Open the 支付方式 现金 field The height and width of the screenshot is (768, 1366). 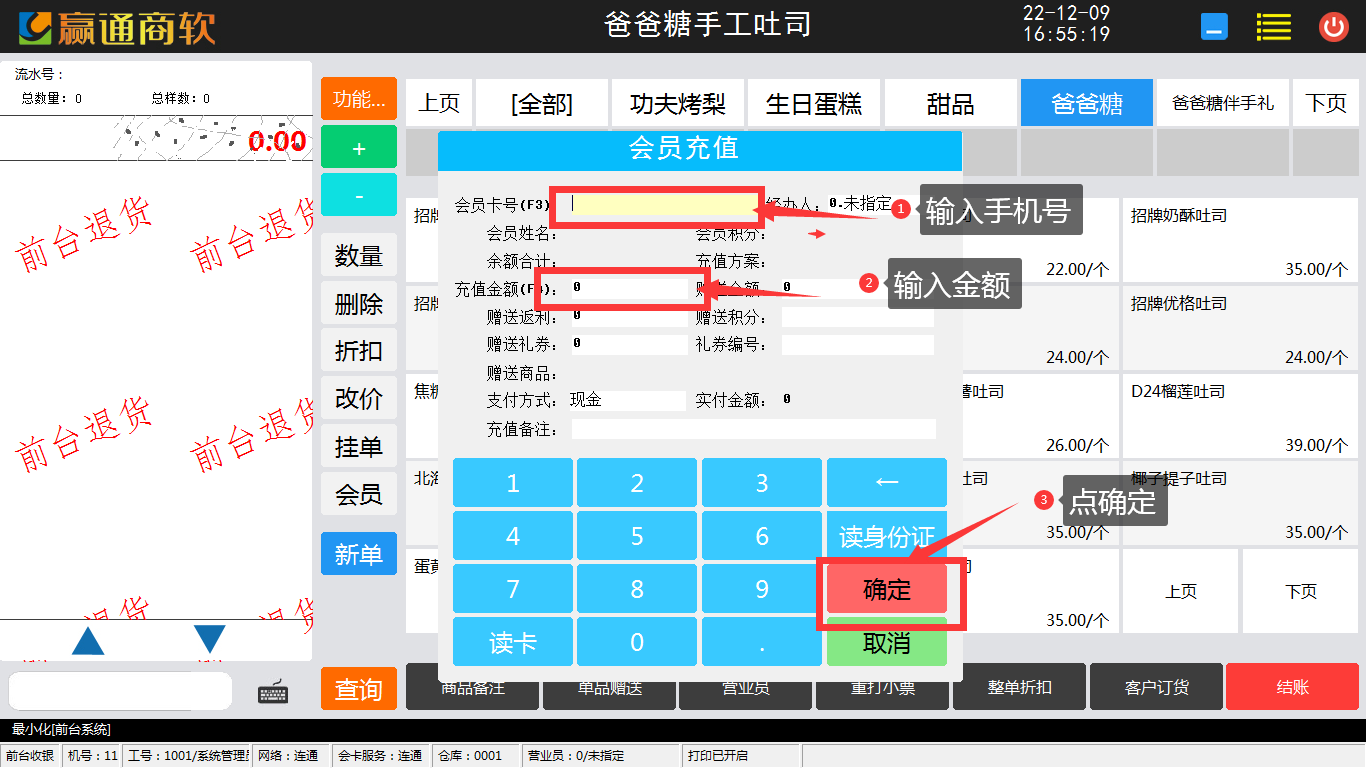tap(627, 400)
